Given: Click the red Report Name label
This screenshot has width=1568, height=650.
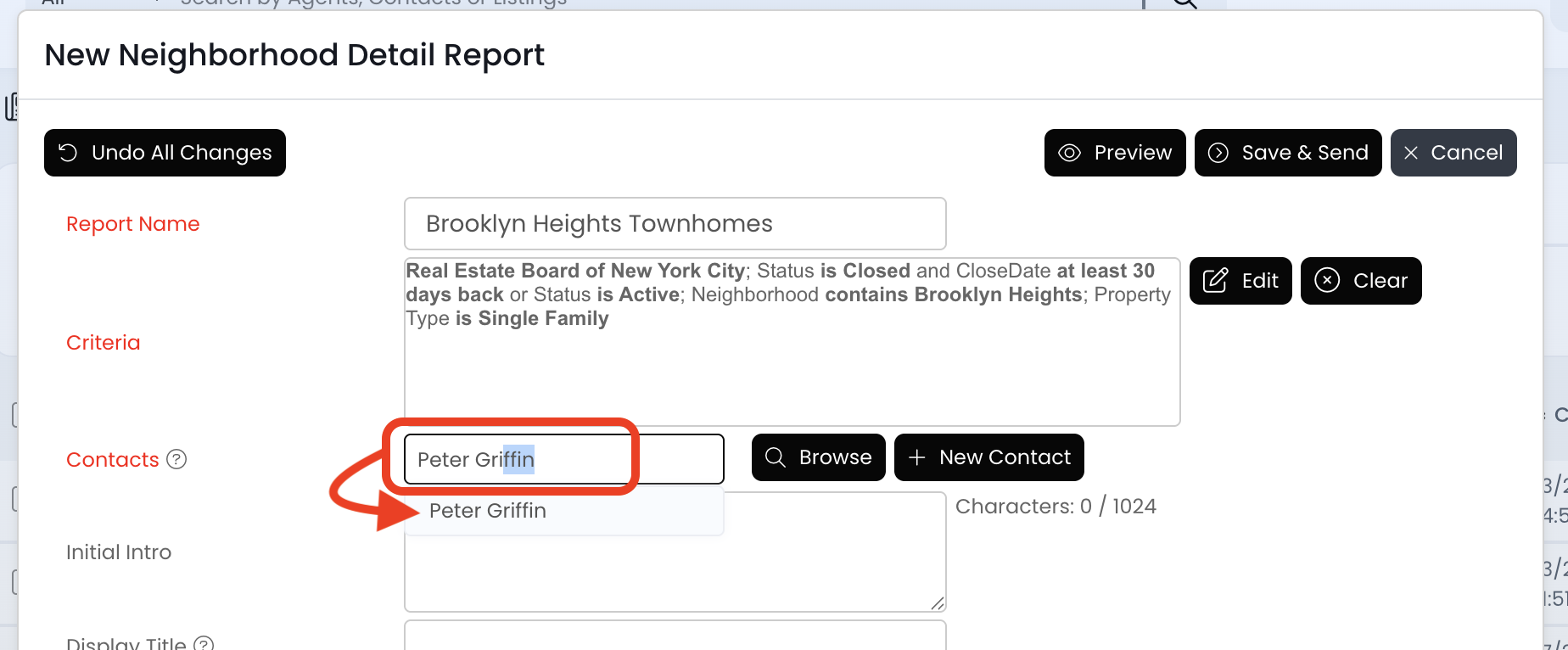Looking at the screenshot, I should (x=133, y=224).
